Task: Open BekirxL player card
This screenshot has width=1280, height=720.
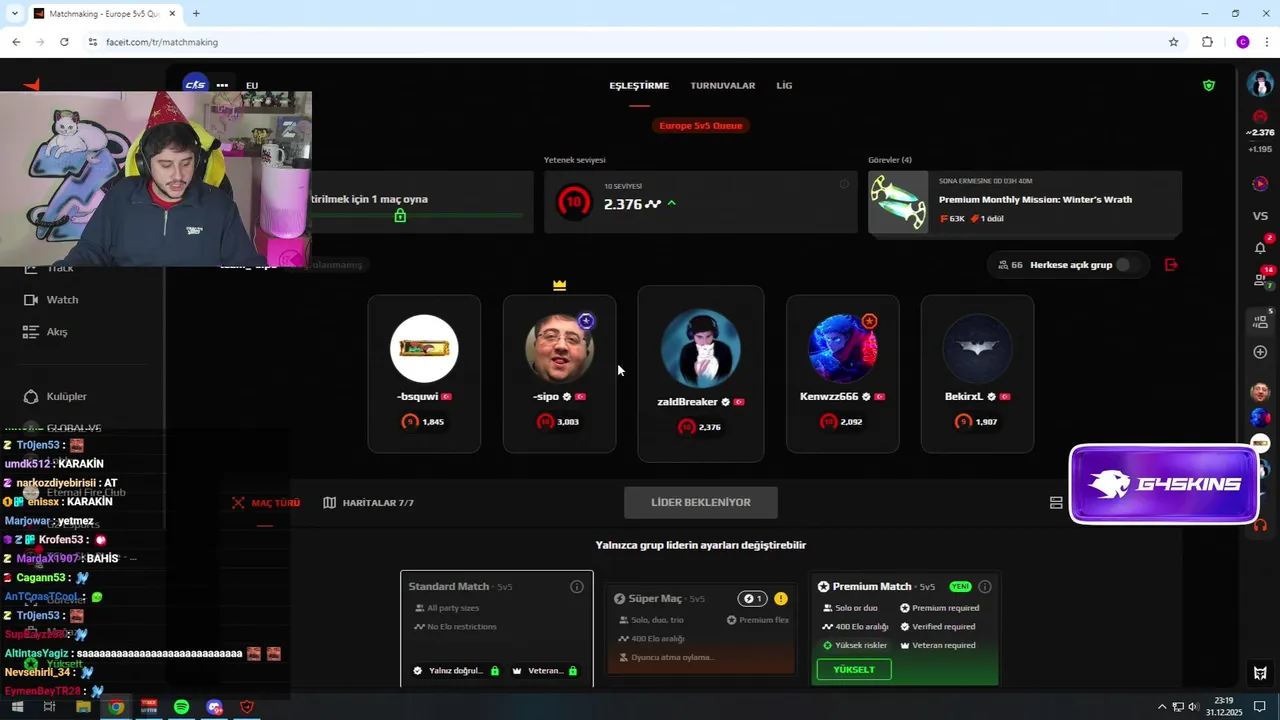Action: (977, 374)
